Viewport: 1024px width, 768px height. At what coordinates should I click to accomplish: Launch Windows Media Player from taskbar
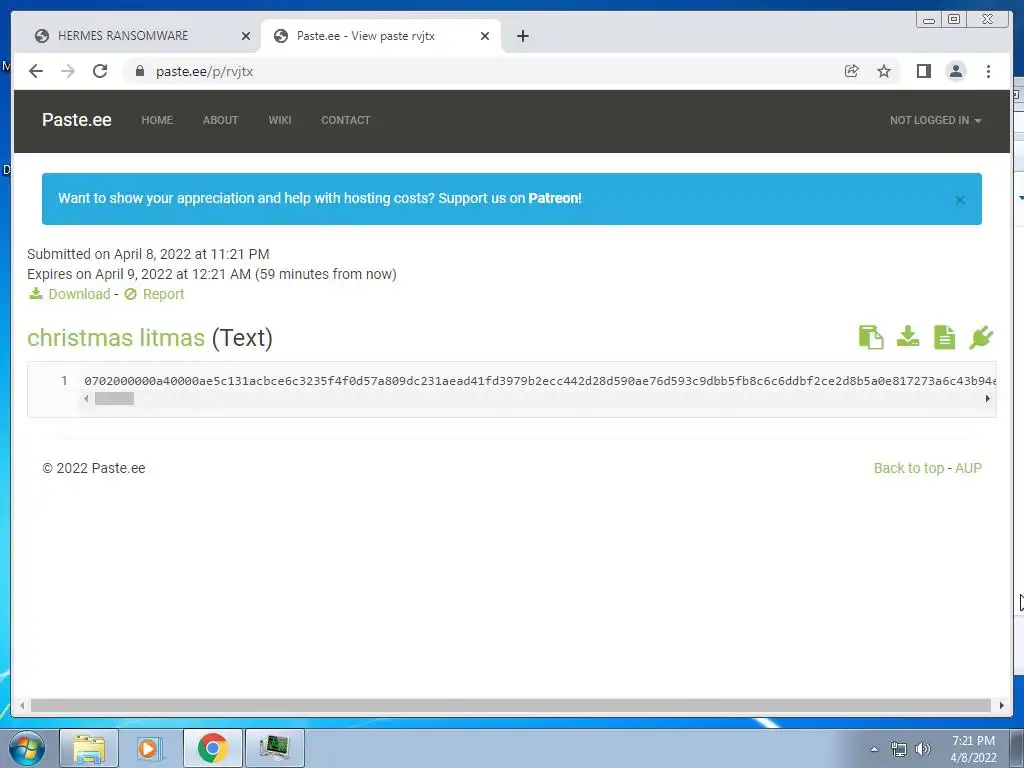pos(150,748)
